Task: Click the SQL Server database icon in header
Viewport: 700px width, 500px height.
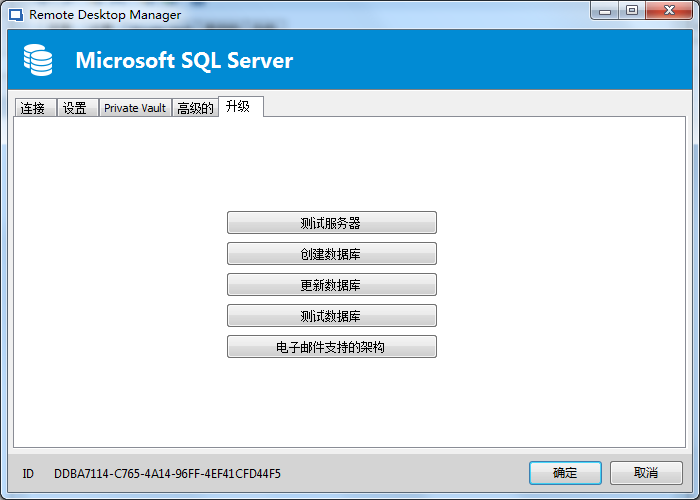Action: tap(38, 60)
